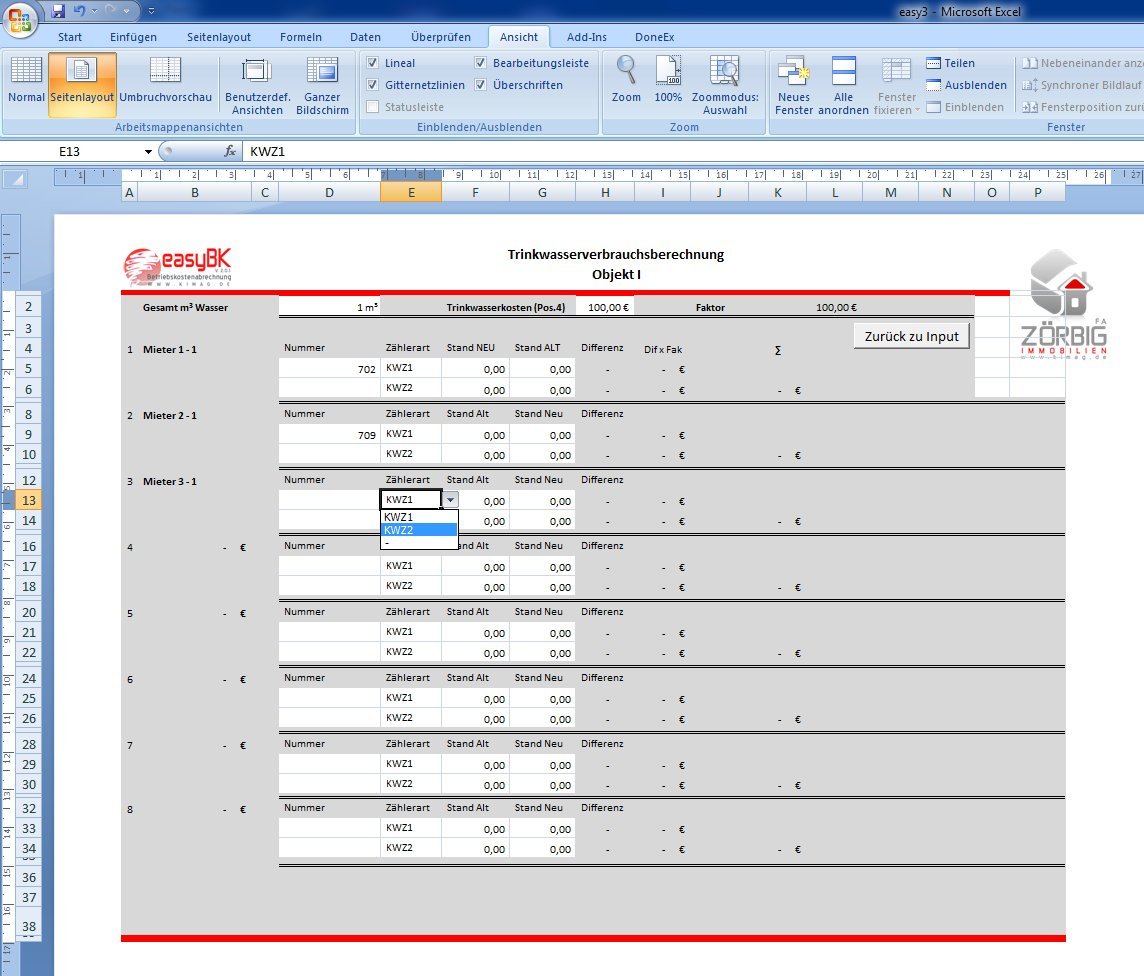Open Benutzerdef. Ansichten

[258, 86]
